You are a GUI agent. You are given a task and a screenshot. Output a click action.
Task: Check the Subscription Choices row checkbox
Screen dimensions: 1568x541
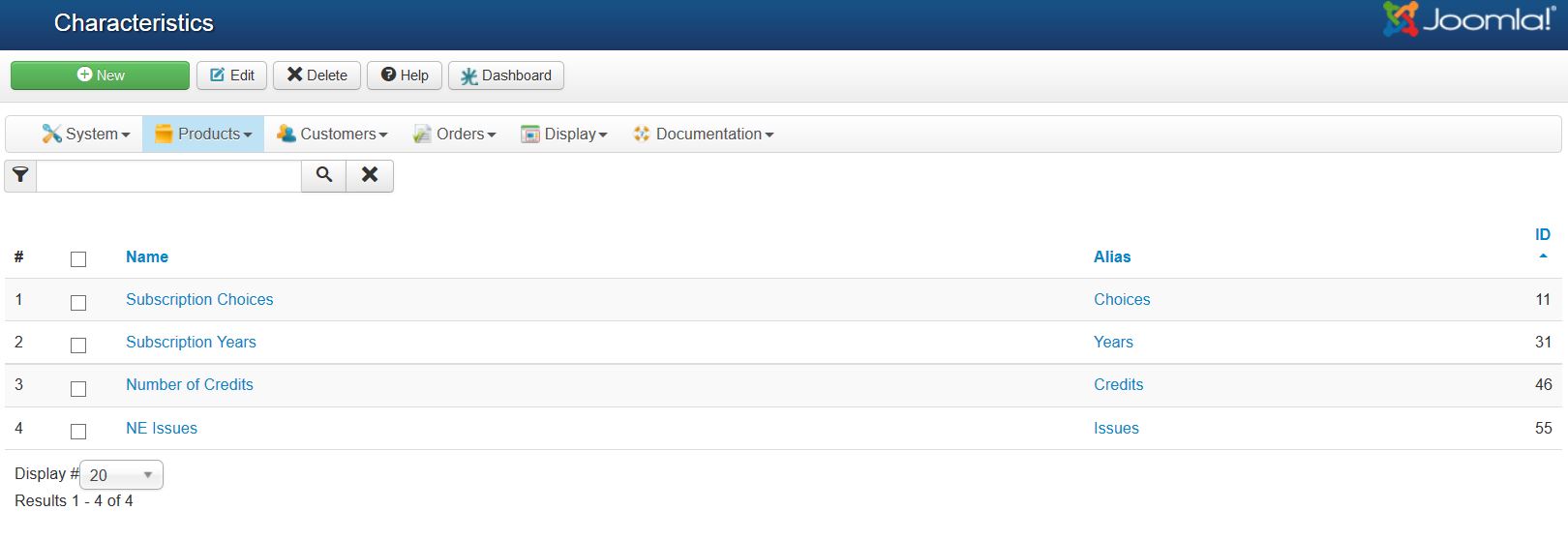[78, 303]
